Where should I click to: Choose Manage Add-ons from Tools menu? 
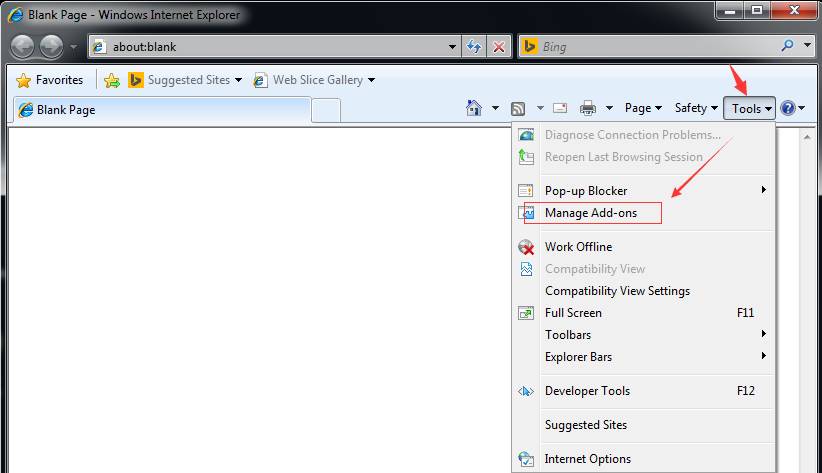[x=644, y=213]
